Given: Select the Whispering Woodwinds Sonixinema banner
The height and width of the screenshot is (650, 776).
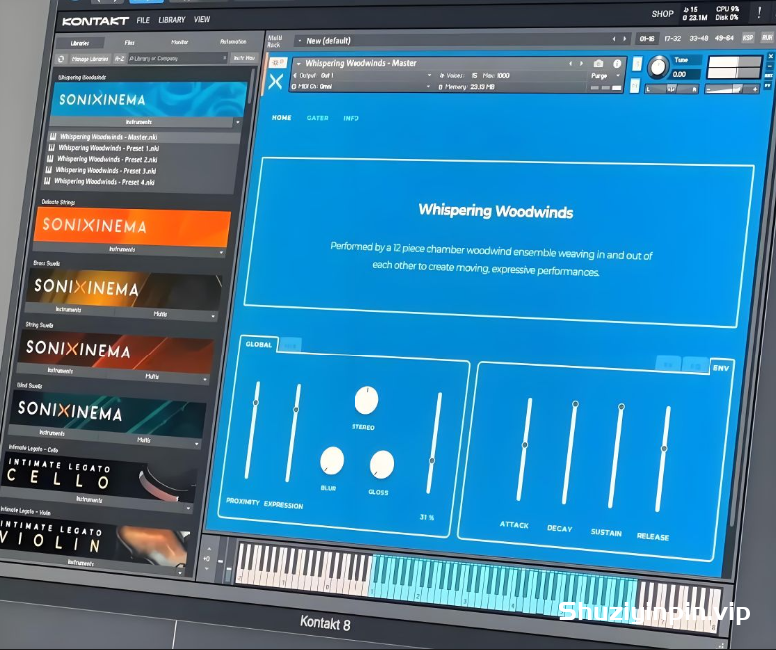Looking at the screenshot, I should tap(149, 100).
